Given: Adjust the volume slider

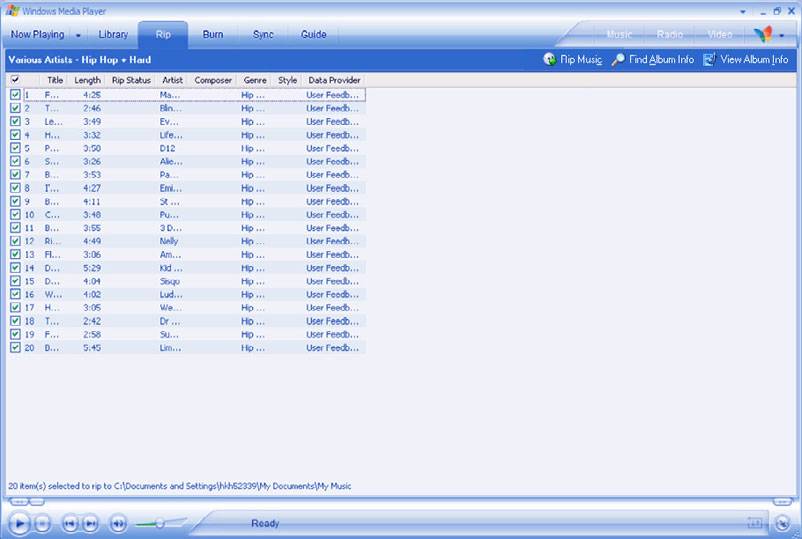Looking at the screenshot, I should [160, 523].
